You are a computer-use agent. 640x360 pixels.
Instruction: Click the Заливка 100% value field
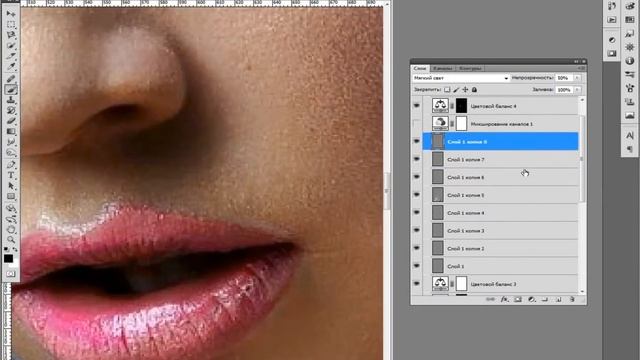(x=564, y=89)
